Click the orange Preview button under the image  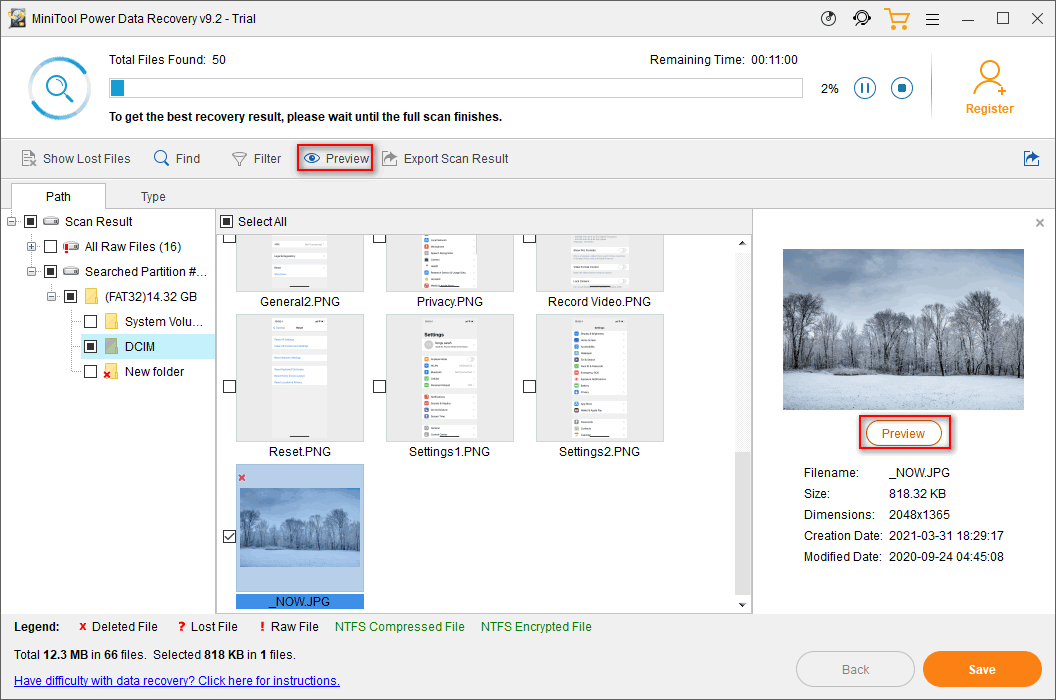(904, 433)
